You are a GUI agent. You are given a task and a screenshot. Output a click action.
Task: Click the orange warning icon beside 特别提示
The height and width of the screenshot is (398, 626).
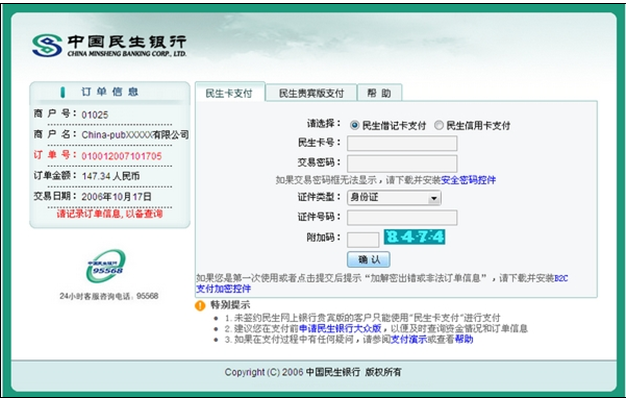click(x=200, y=306)
